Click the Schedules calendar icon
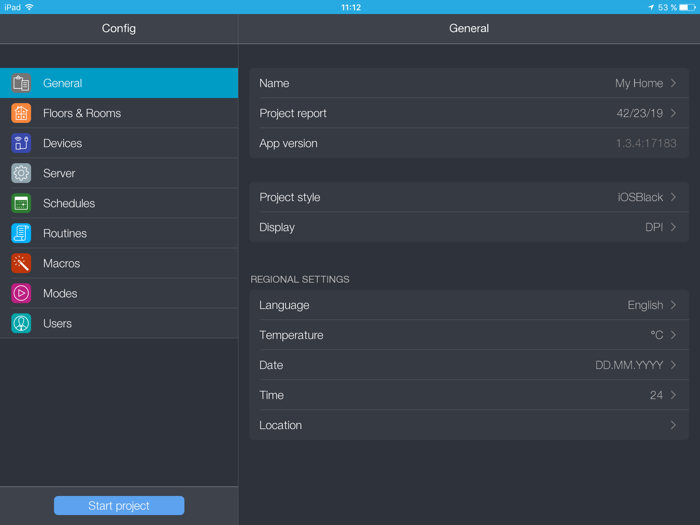This screenshot has height=525, width=700. 21,203
